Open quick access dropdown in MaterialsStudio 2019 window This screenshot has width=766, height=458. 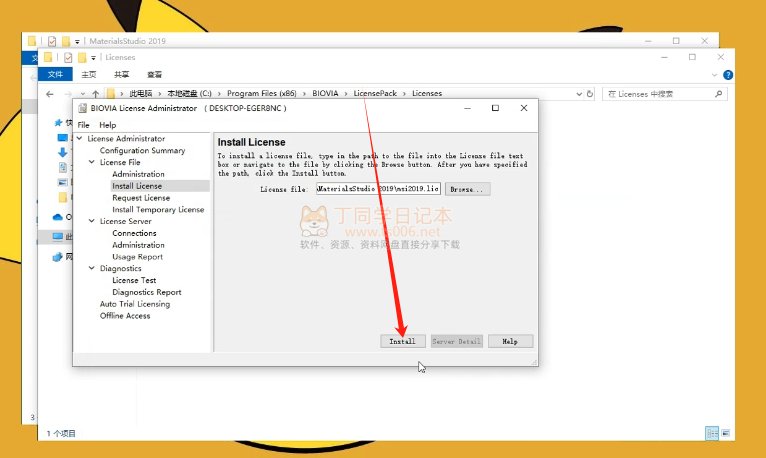tap(77, 42)
